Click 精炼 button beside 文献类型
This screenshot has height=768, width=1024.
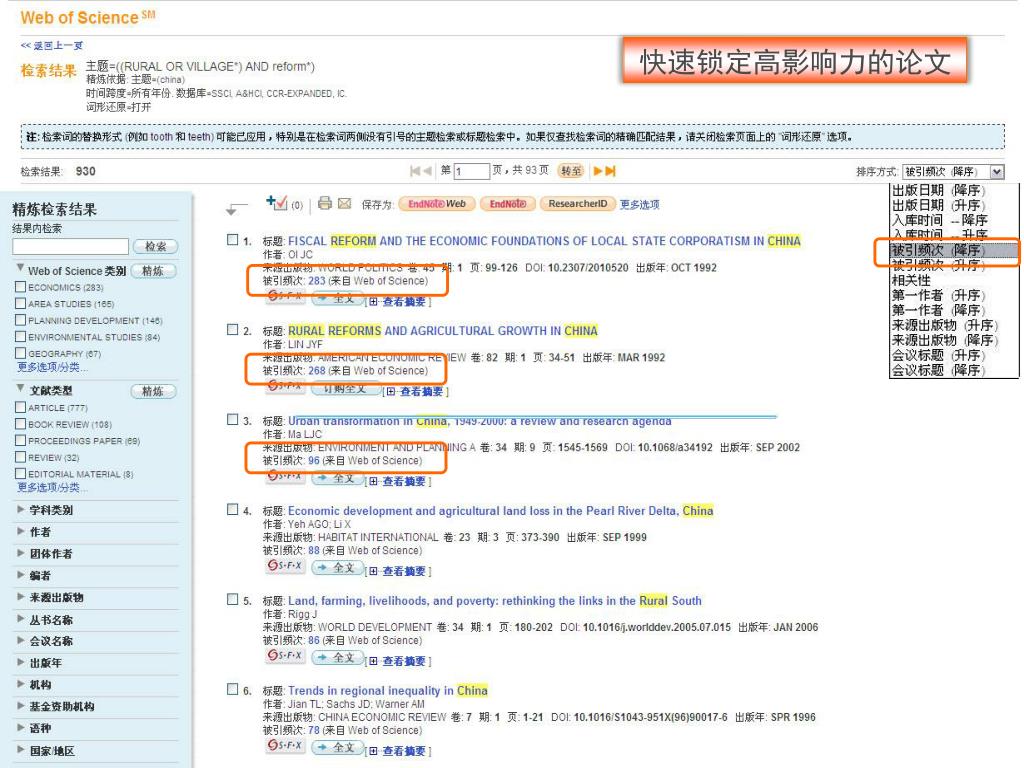[153, 391]
